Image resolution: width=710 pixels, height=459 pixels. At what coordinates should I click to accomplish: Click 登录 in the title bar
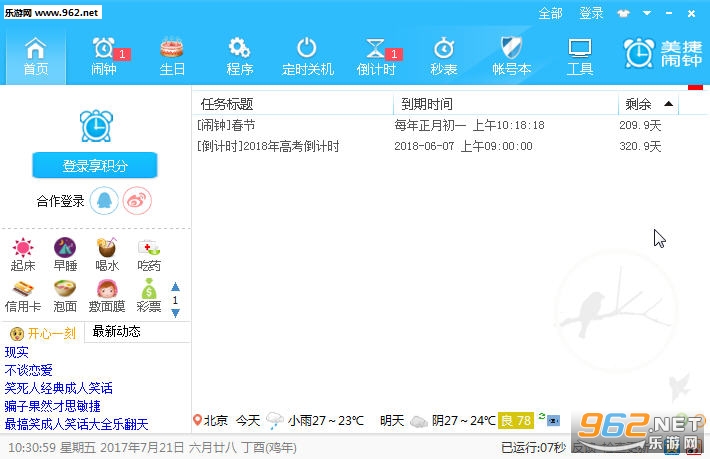coord(591,14)
